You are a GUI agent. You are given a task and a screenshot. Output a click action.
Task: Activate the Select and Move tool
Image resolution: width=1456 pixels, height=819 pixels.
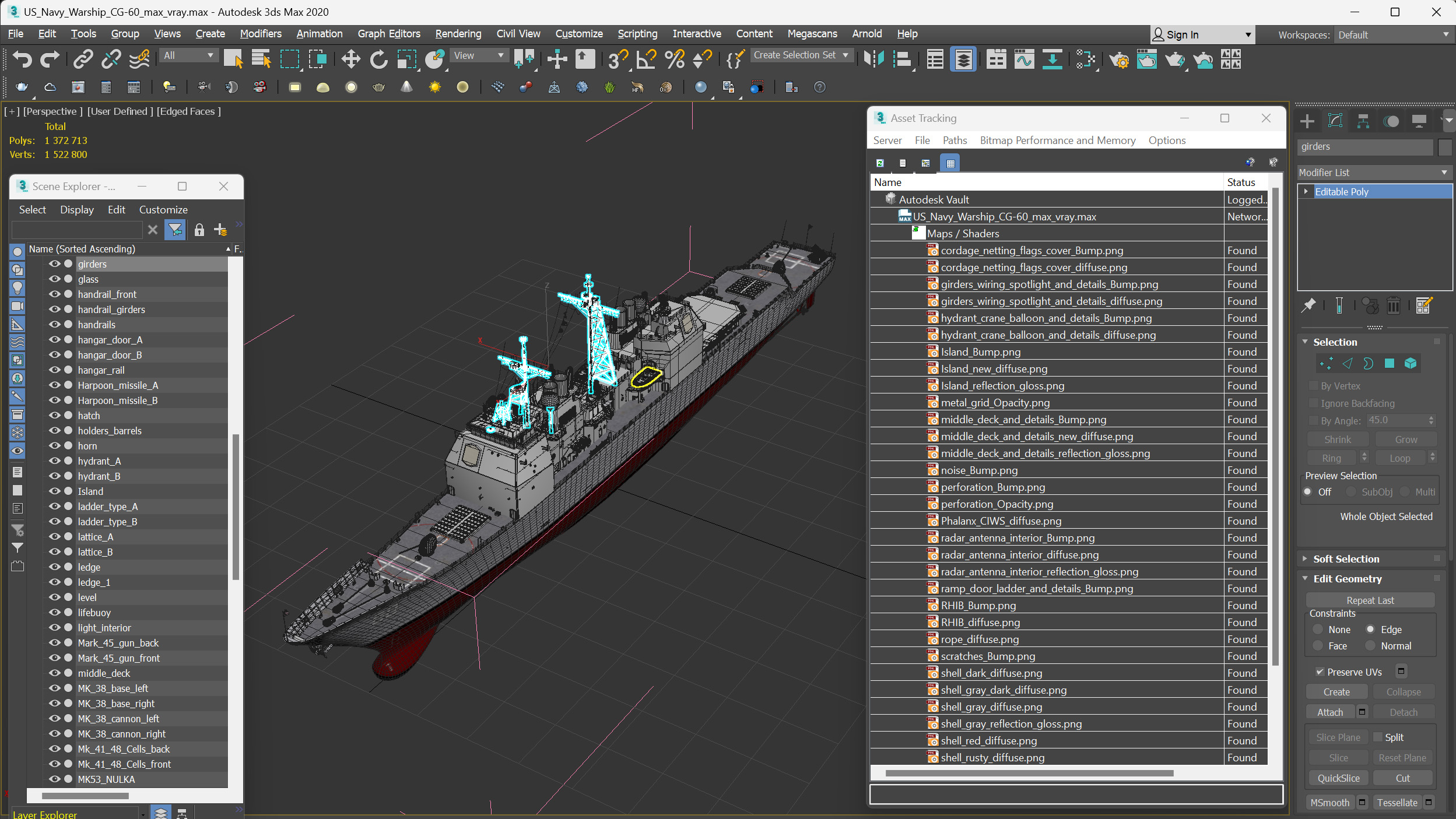(x=350, y=59)
